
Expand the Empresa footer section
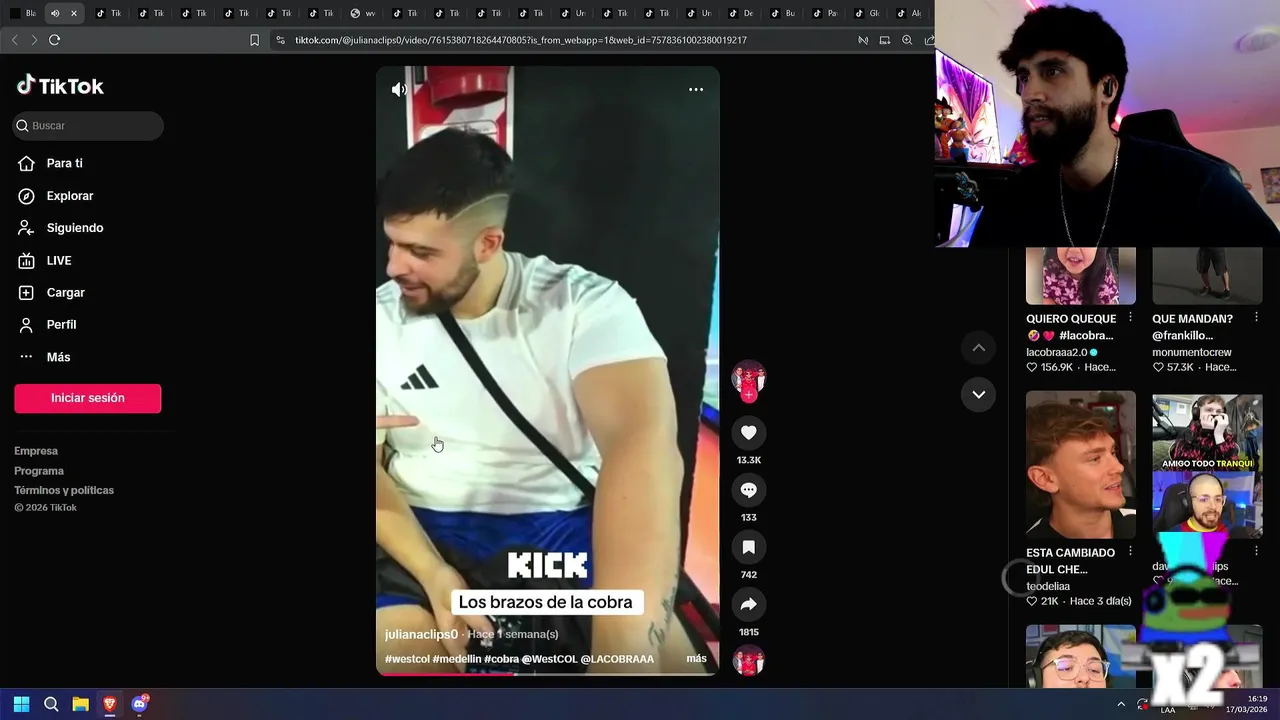36,451
